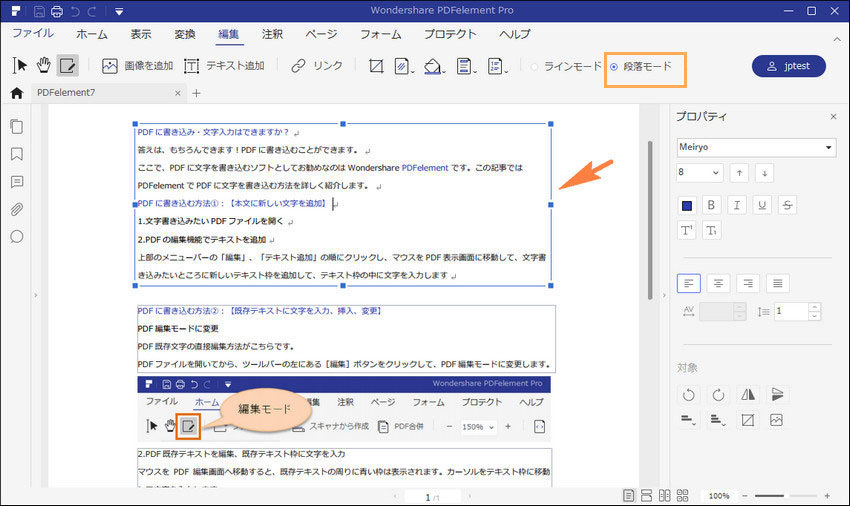The height and width of the screenshot is (506, 850).
Task: Switch to the 変換 tab
Action: pos(184,34)
